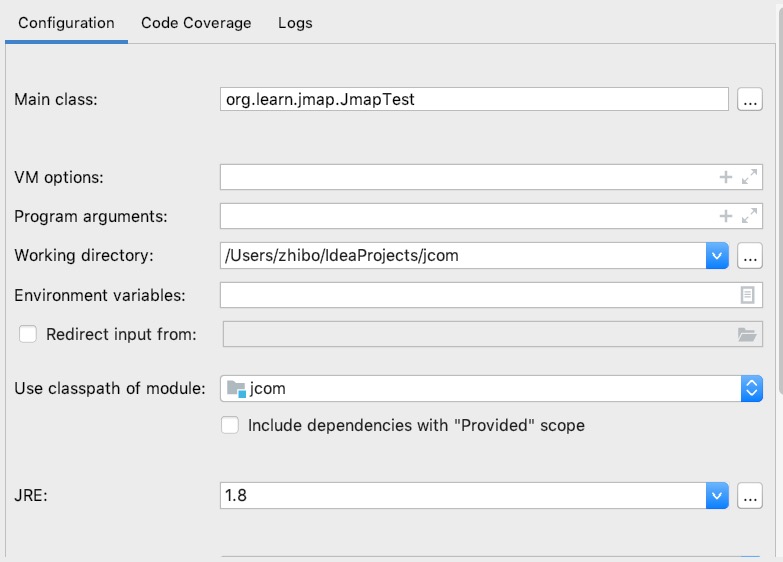The height and width of the screenshot is (562, 783).
Task: Open the Environment variables editor icon
Action: 747,295
